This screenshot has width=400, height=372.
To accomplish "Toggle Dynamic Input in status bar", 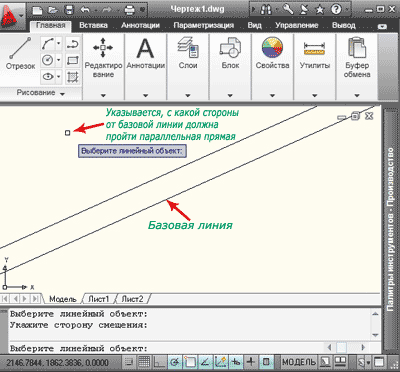I will (x=236, y=362).
